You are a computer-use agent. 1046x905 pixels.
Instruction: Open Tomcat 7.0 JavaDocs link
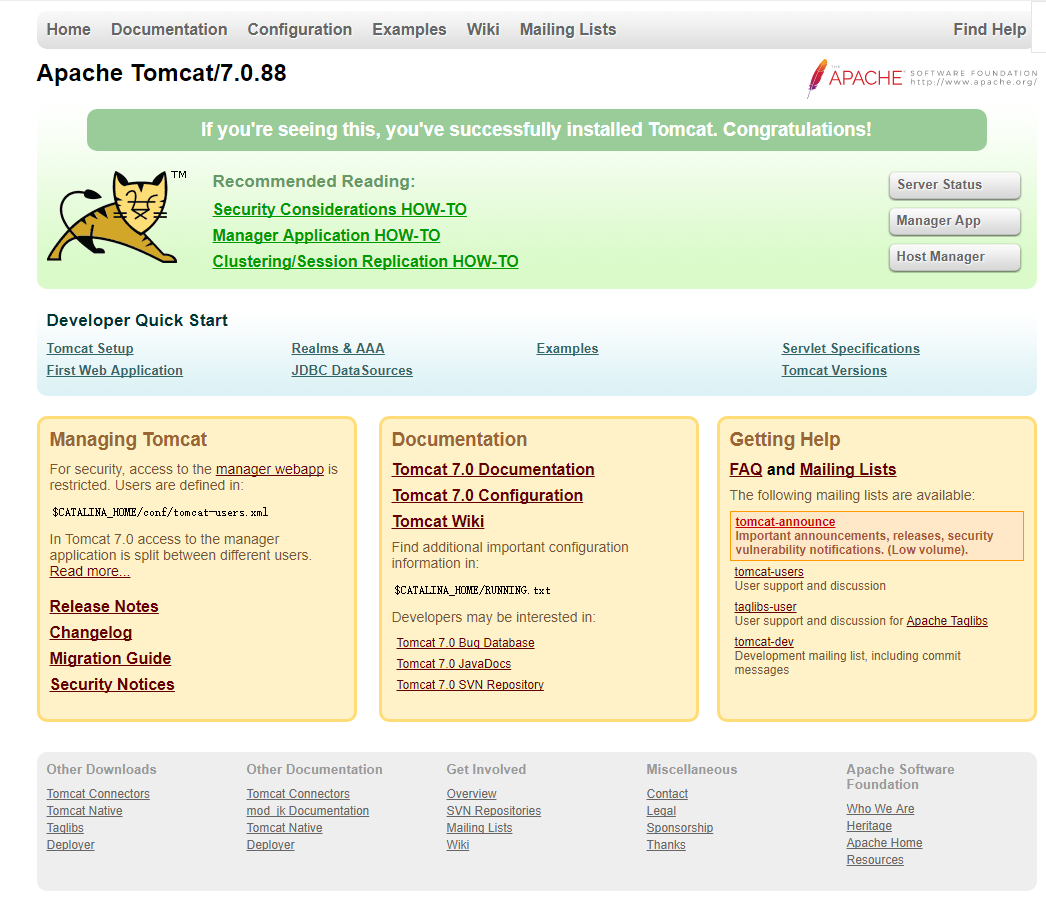(454, 664)
